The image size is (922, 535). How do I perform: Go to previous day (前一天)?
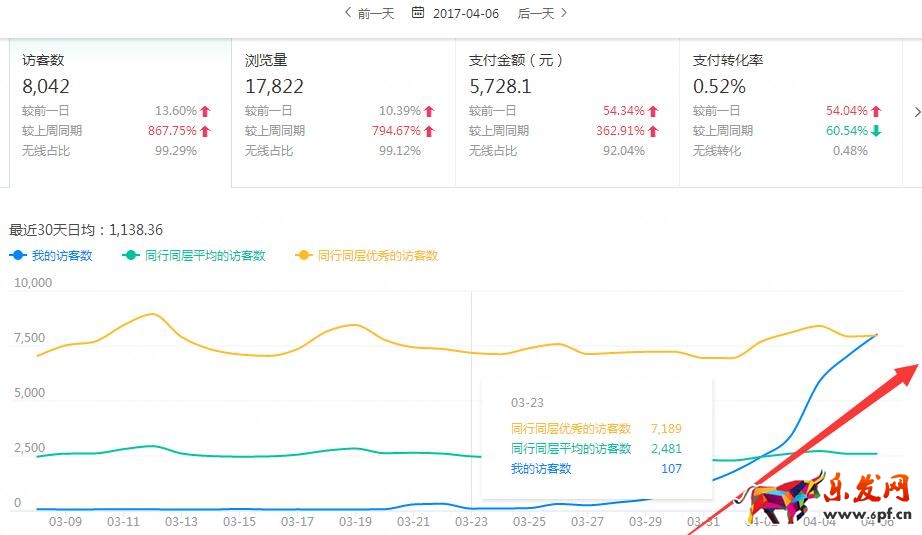[369, 13]
